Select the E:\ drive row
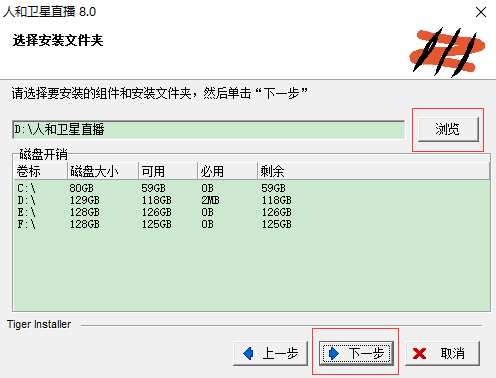 pos(252,212)
